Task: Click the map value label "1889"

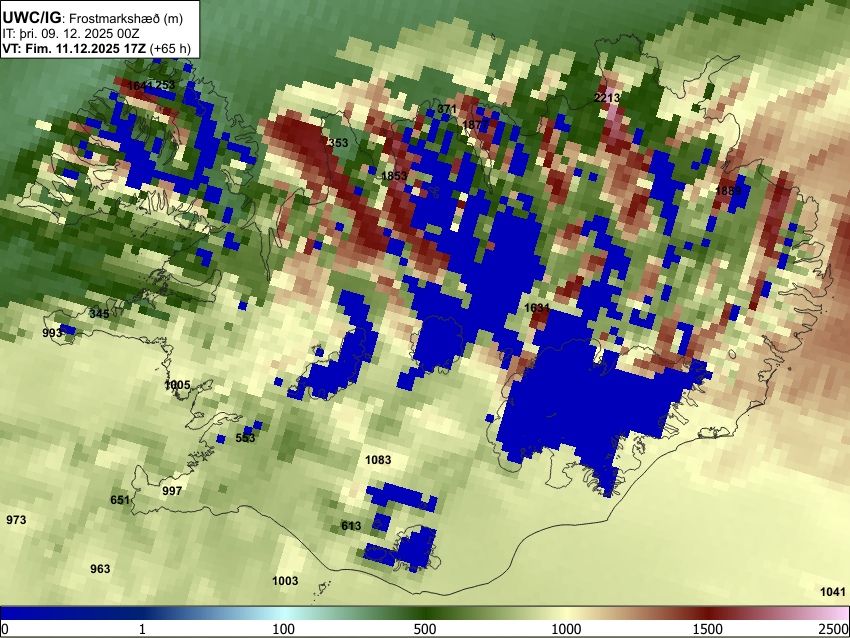Action: (728, 191)
